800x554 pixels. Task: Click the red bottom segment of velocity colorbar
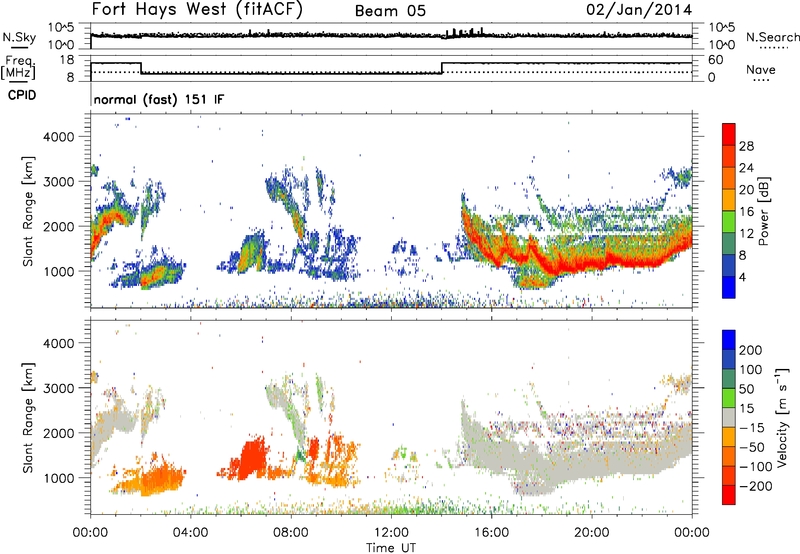pyautogui.click(x=729, y=495)
